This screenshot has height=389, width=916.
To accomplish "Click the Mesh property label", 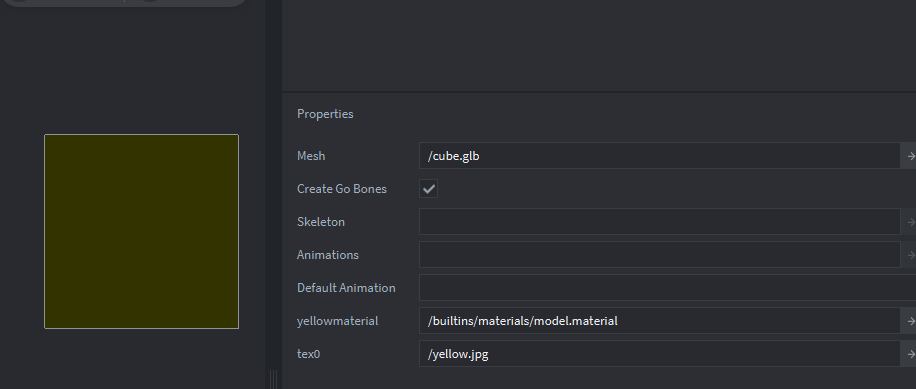I will pos(311,156).
